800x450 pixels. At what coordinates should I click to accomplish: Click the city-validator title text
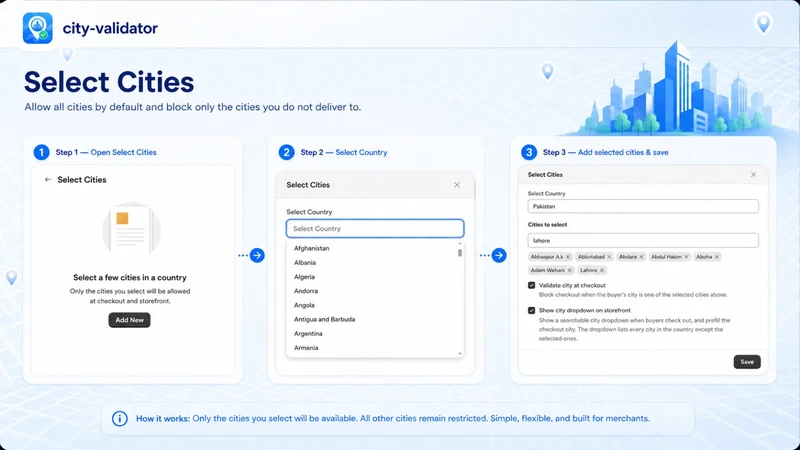[x=110, y=28]
